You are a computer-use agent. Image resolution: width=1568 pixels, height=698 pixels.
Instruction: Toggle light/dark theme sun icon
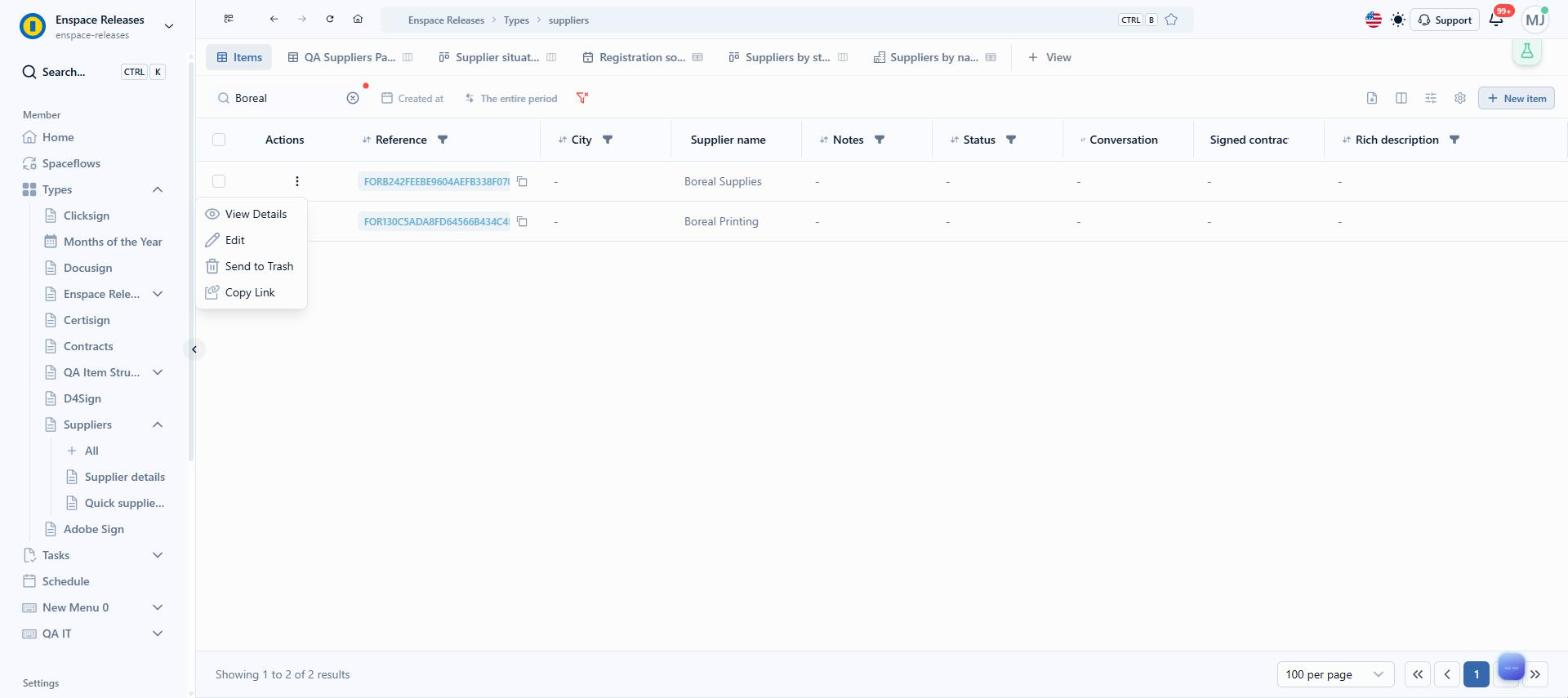pyautogui.click(x=1398, y=20)
